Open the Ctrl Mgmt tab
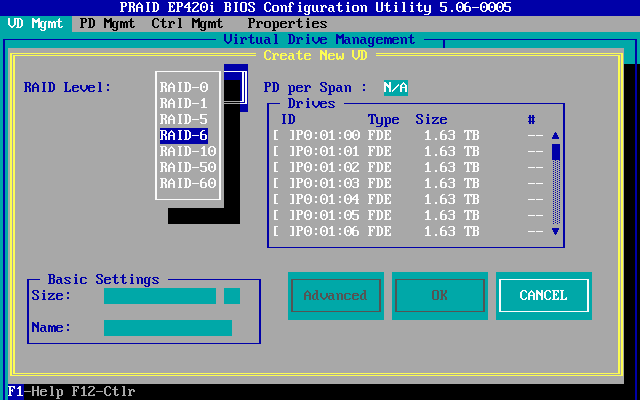This screenshot has height=400, width=640. (x=187, y=24)
